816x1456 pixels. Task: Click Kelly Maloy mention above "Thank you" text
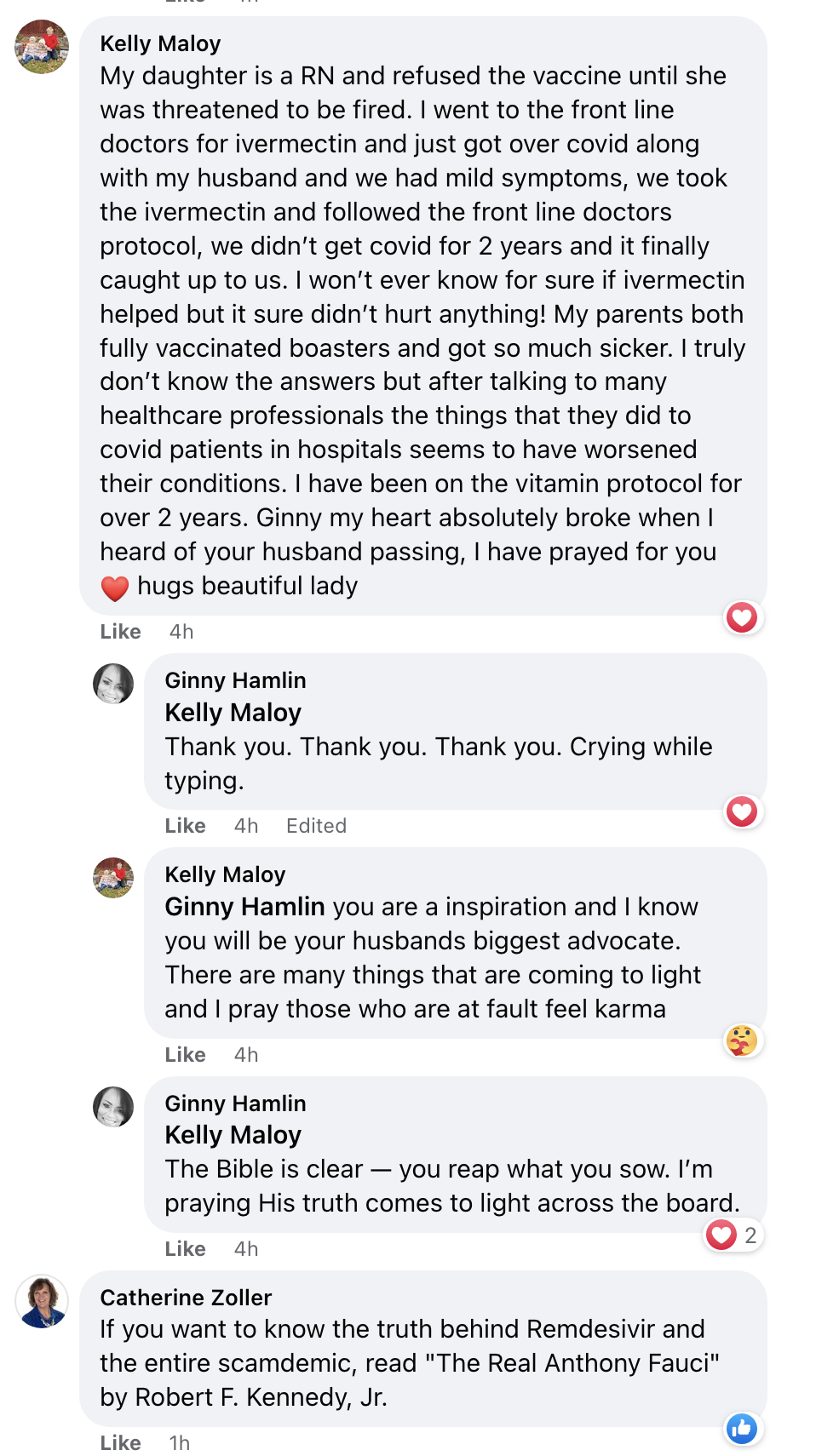(233, 713)
